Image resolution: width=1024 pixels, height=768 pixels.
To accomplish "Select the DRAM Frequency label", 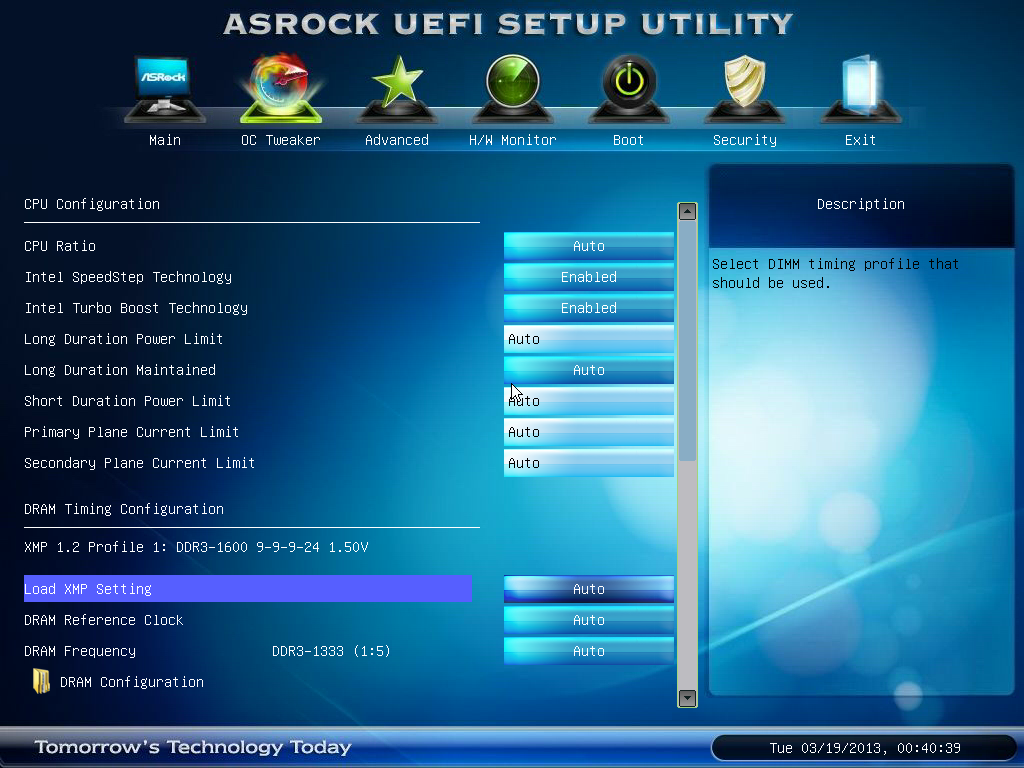I will tap(80, 651).
